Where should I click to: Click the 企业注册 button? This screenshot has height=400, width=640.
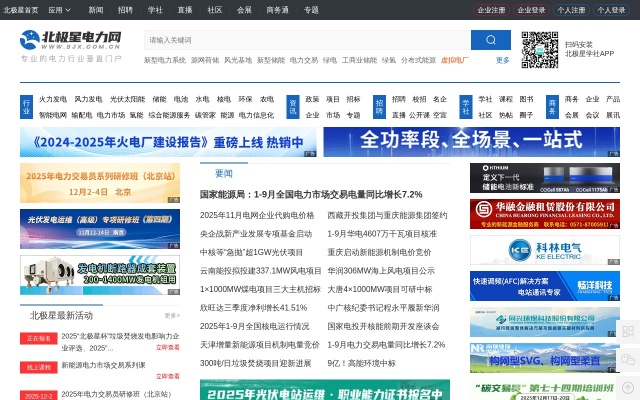pos(491,10)
